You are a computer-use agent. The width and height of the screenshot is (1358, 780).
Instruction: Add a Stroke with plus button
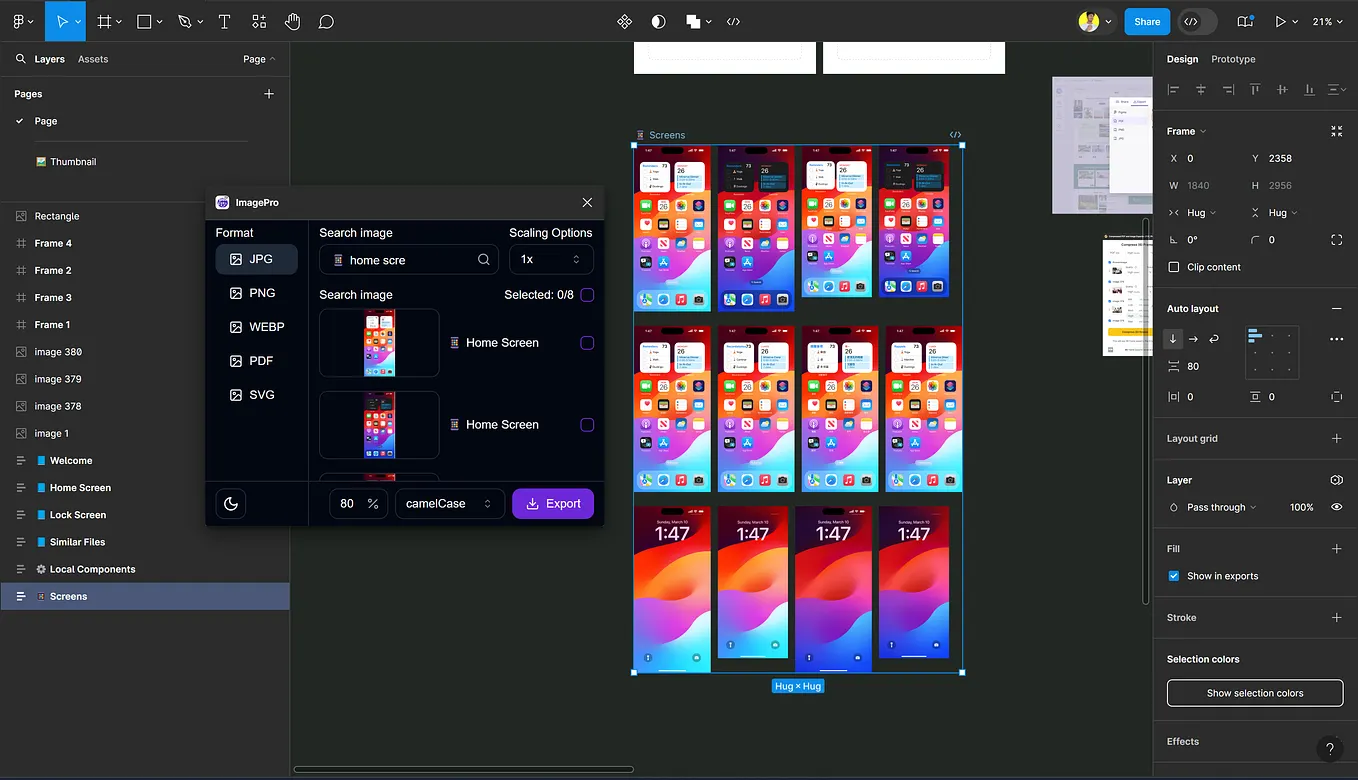click(x=1336, y=617)
